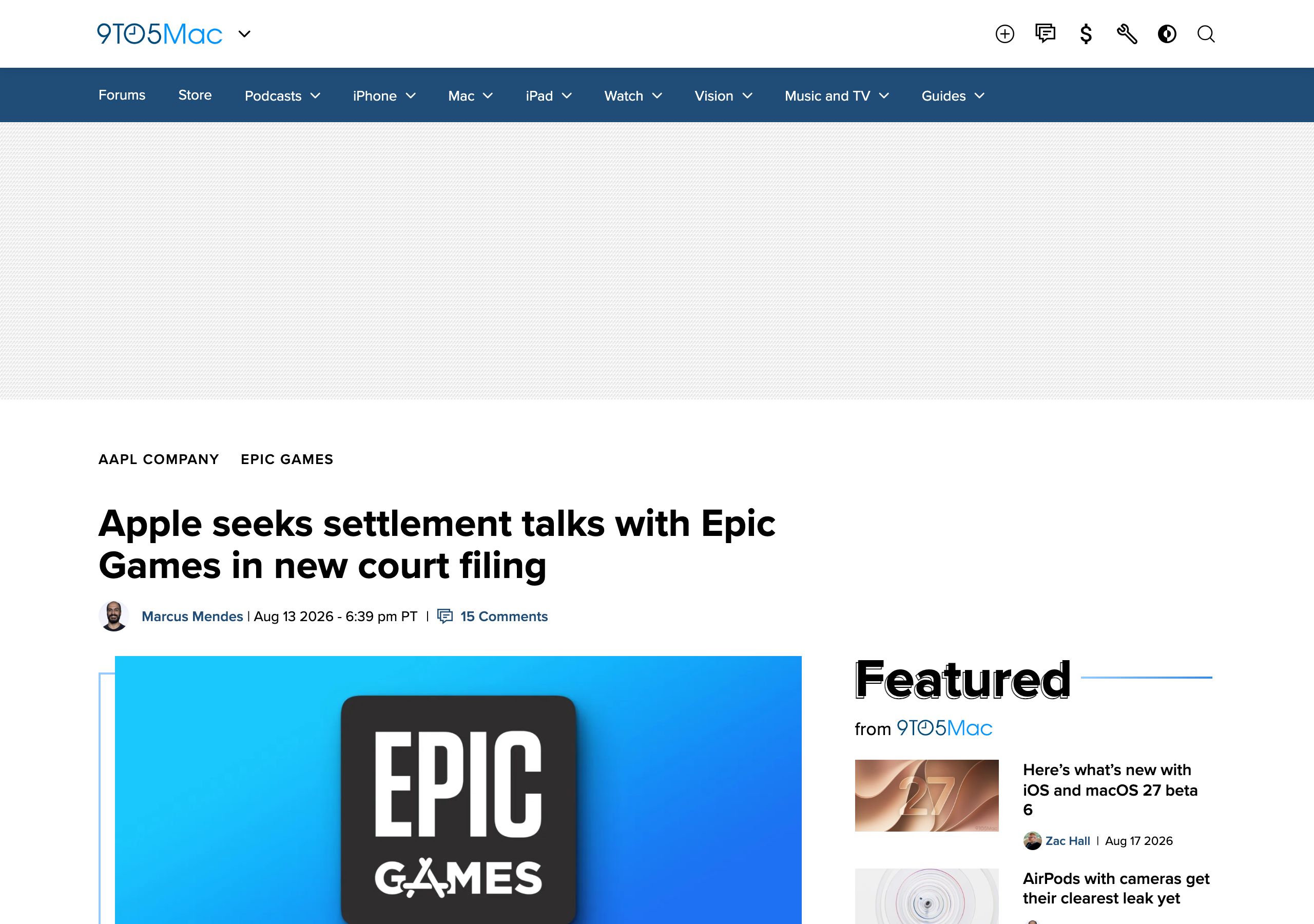Screen dimensions: 1314x924
Task: Open the iPhone nav item
Action: pos(375,95)
